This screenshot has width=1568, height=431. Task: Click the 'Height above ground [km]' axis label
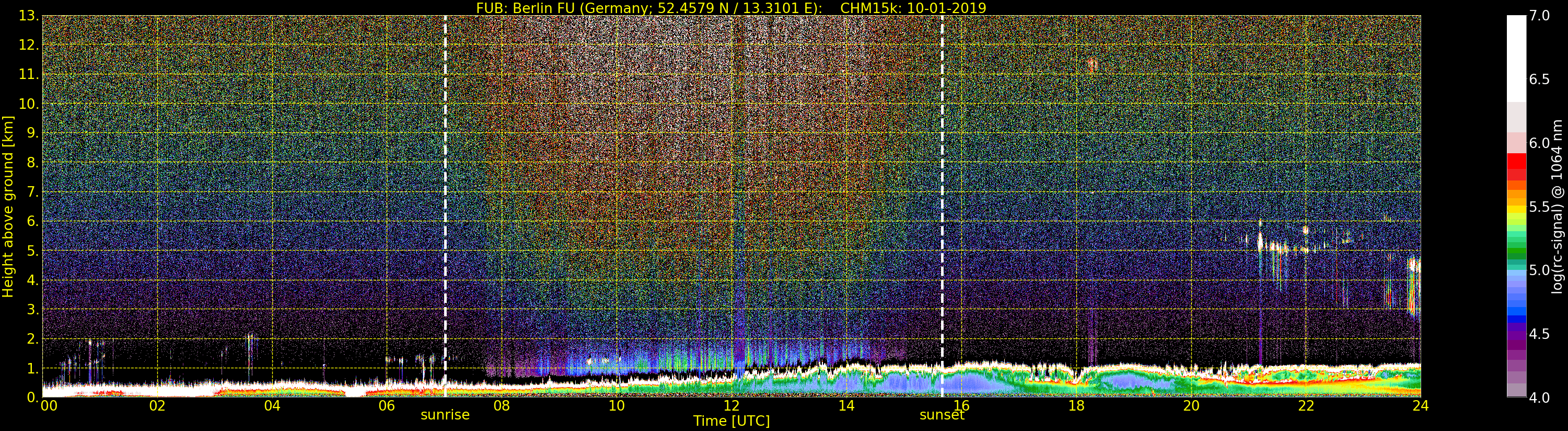[x=8, y=207]
